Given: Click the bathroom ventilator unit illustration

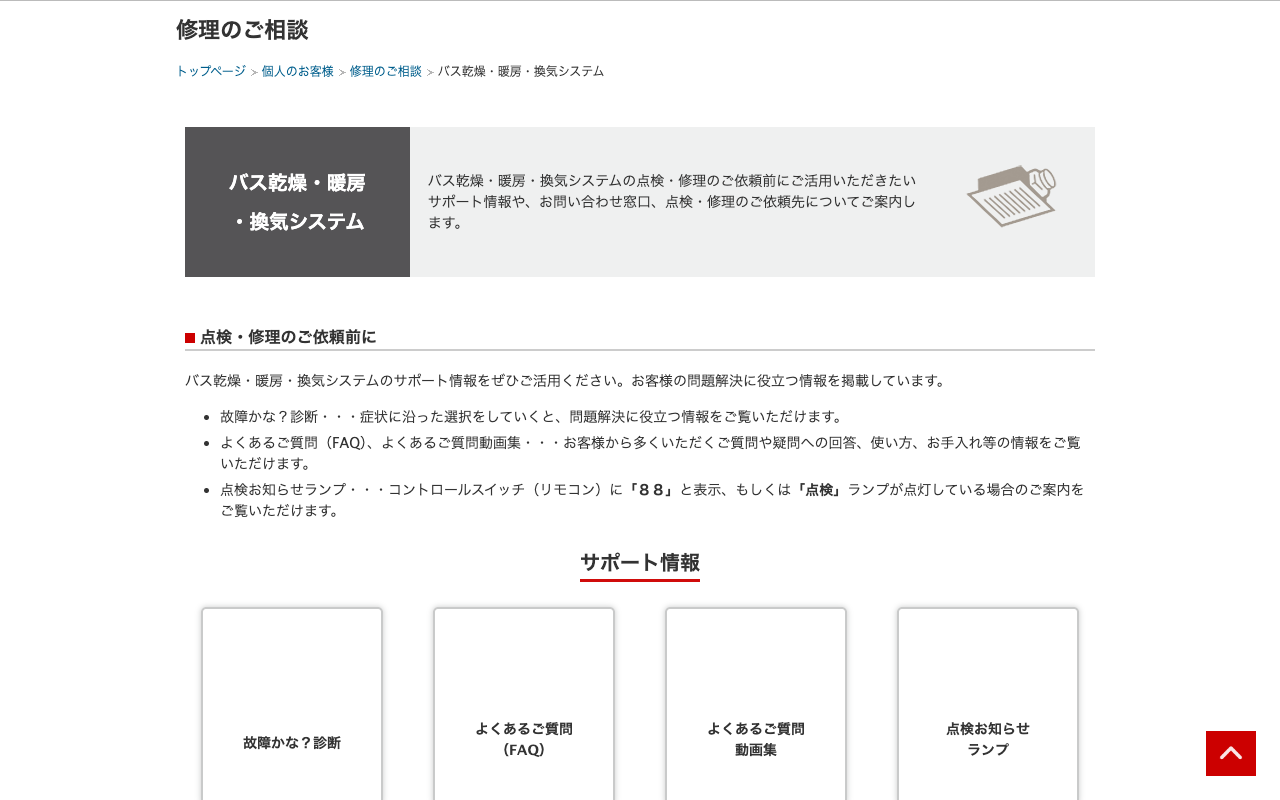Looking at the screenshot, I should 1011,195.
